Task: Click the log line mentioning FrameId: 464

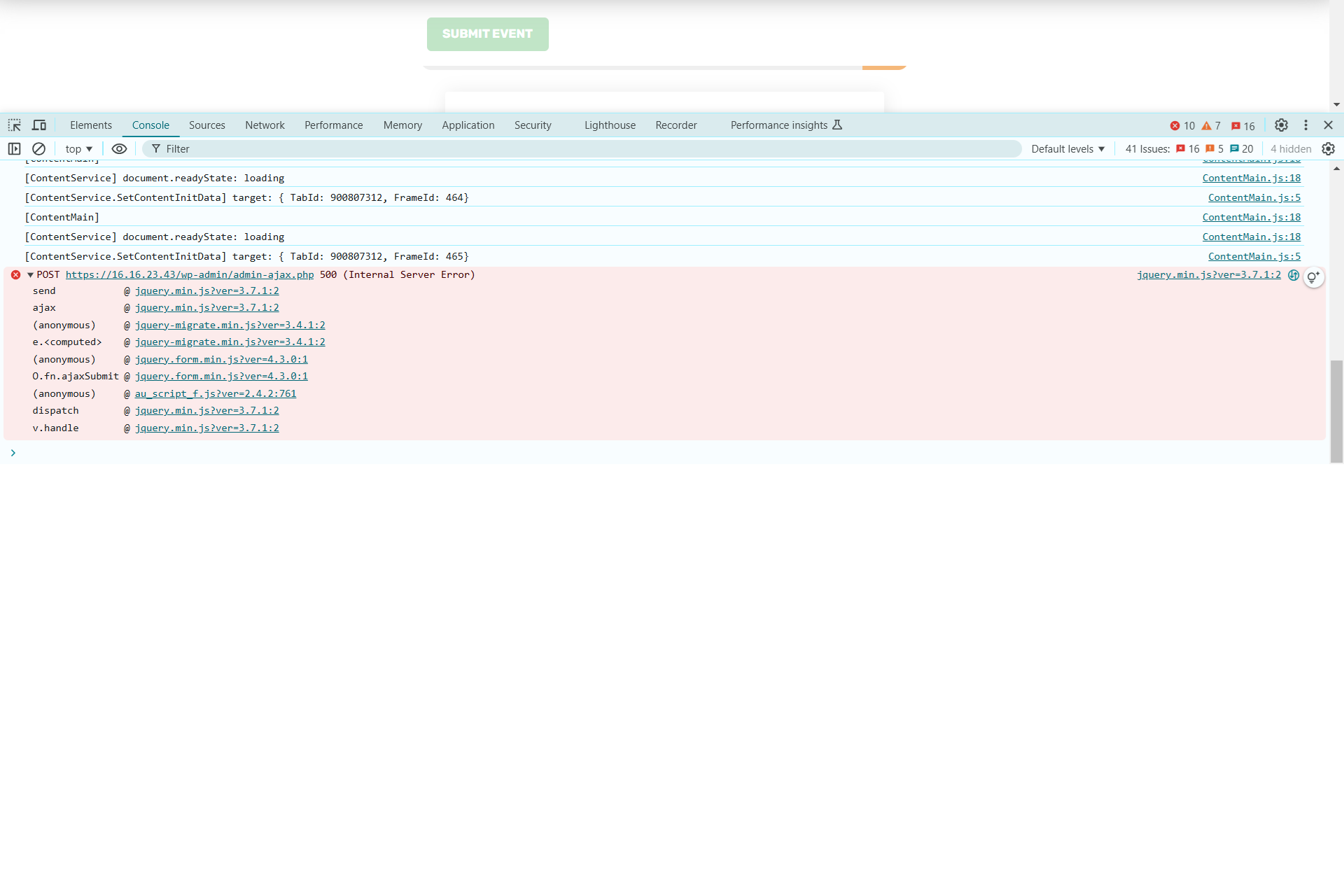Action: coord(246,198)
